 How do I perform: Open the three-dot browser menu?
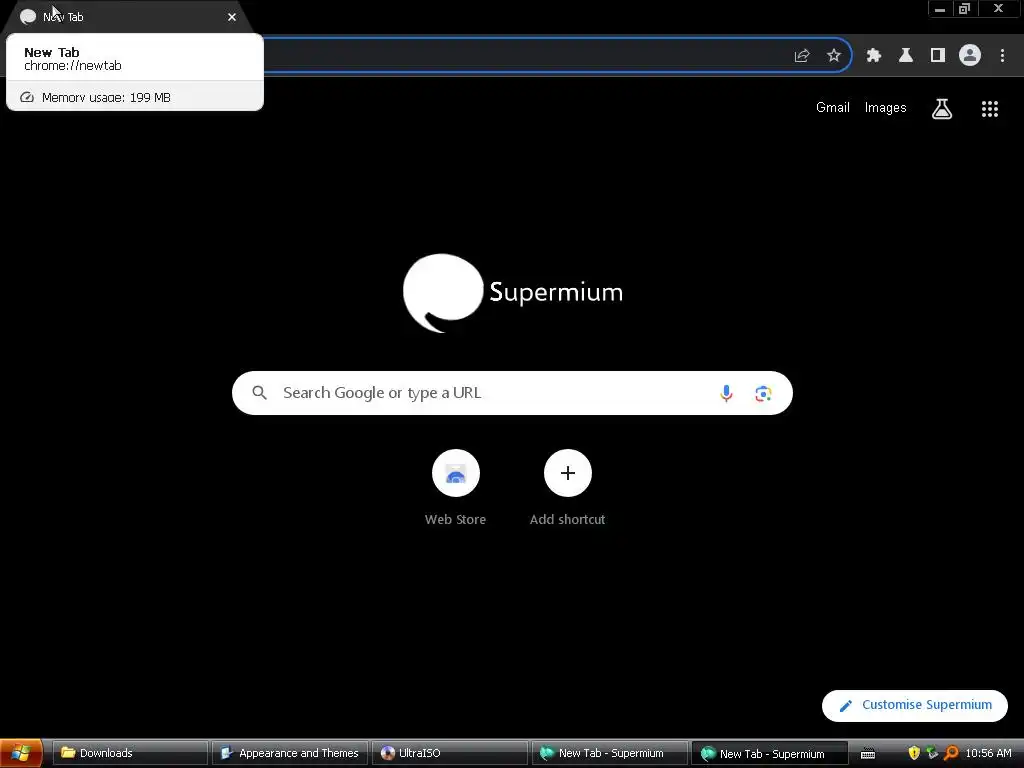pos(1002,56)
